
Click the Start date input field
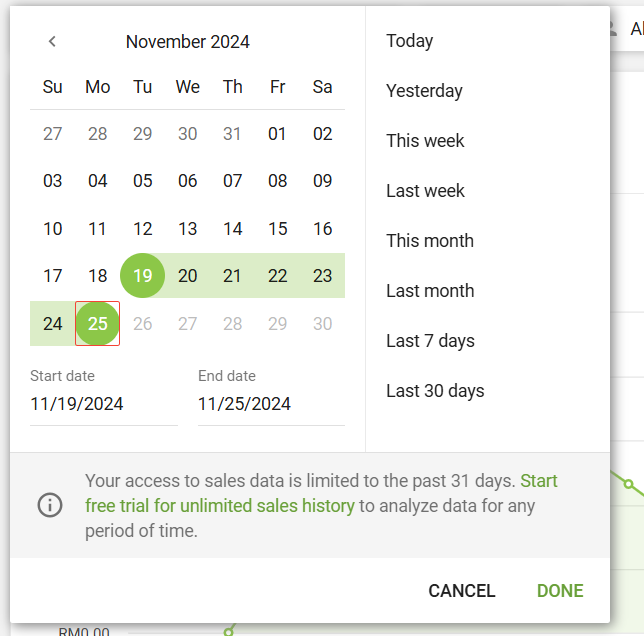104,404
